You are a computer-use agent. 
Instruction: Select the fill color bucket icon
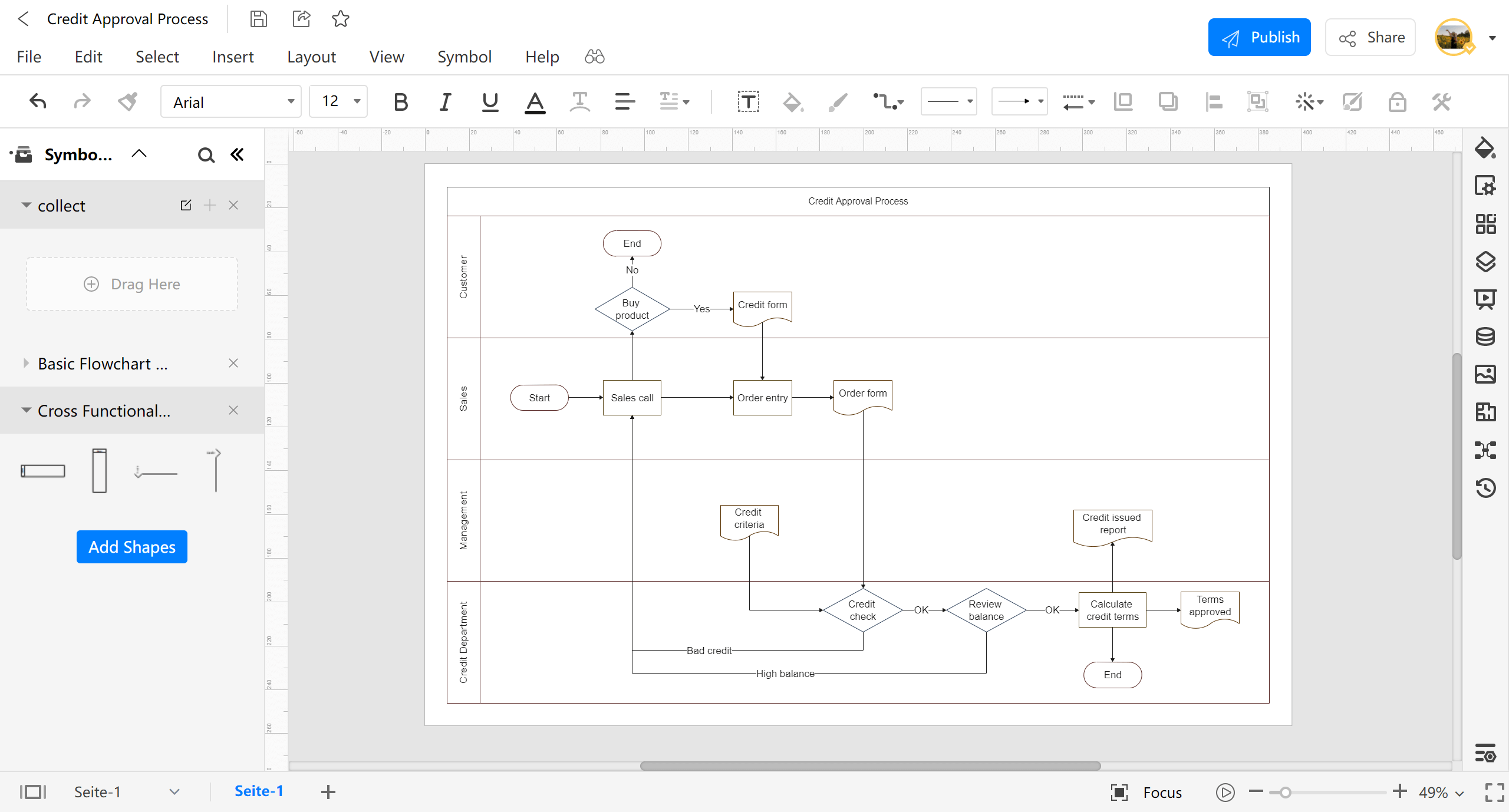tap(794, 101)
